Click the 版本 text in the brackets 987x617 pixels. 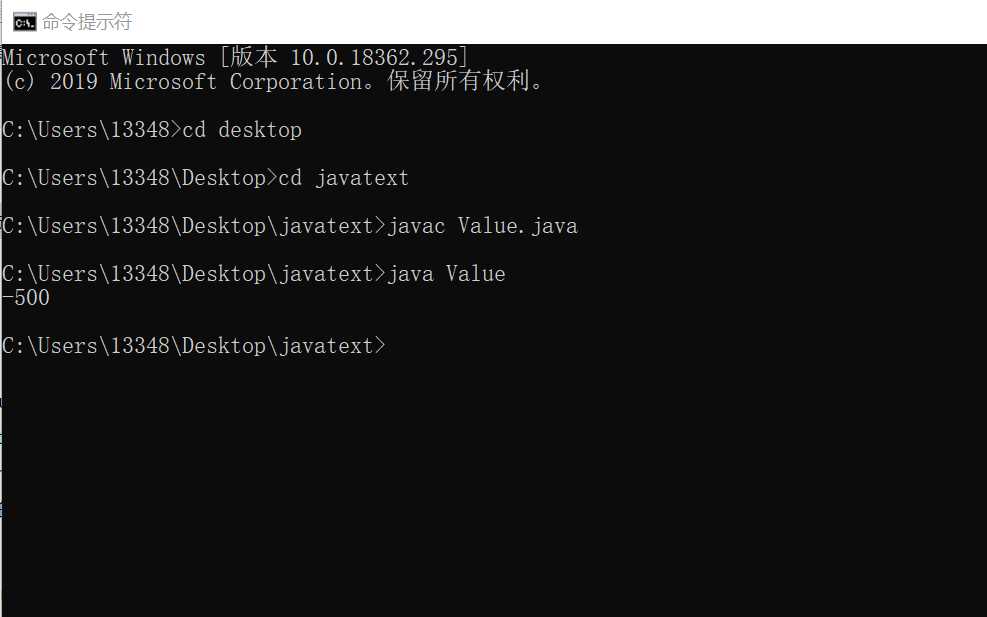(x=254, y=58)
